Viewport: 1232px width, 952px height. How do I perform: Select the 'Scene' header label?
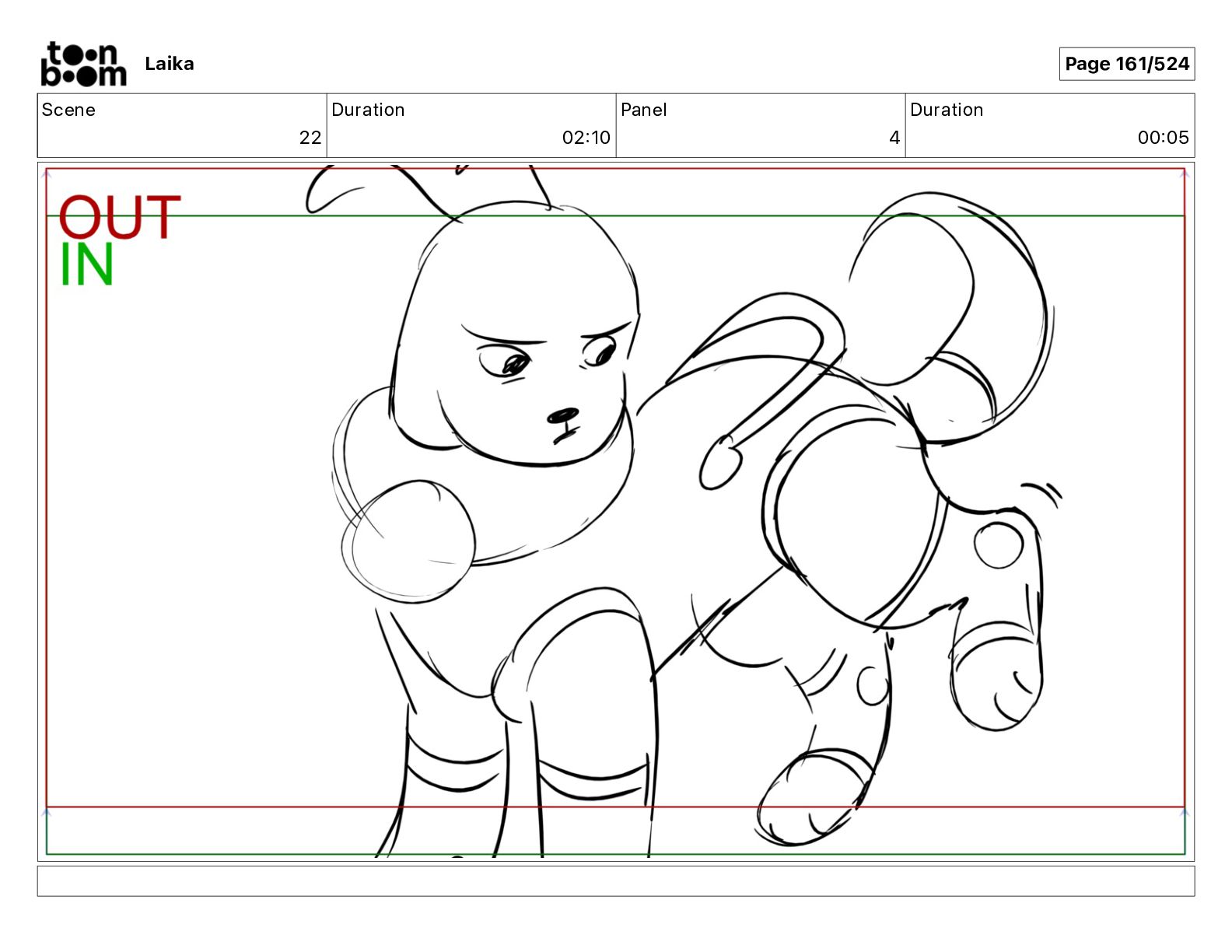(x=68, y=110)
